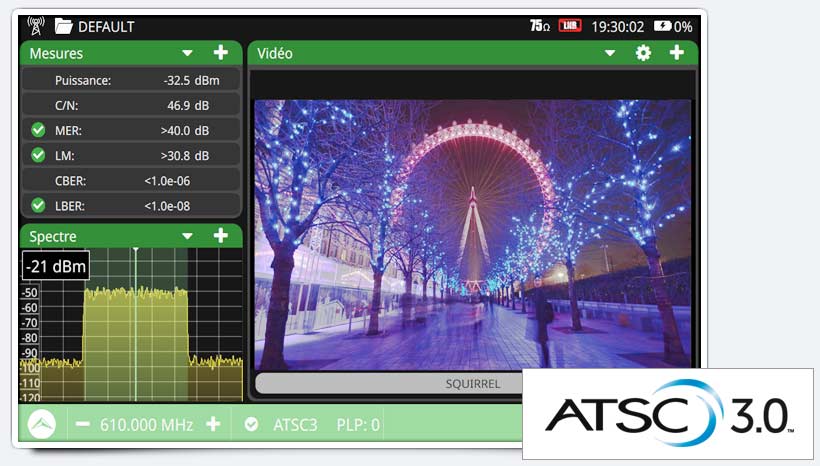Click the -100 dBm scale label
Screen dimensions: 820x466
coord(30,368)
